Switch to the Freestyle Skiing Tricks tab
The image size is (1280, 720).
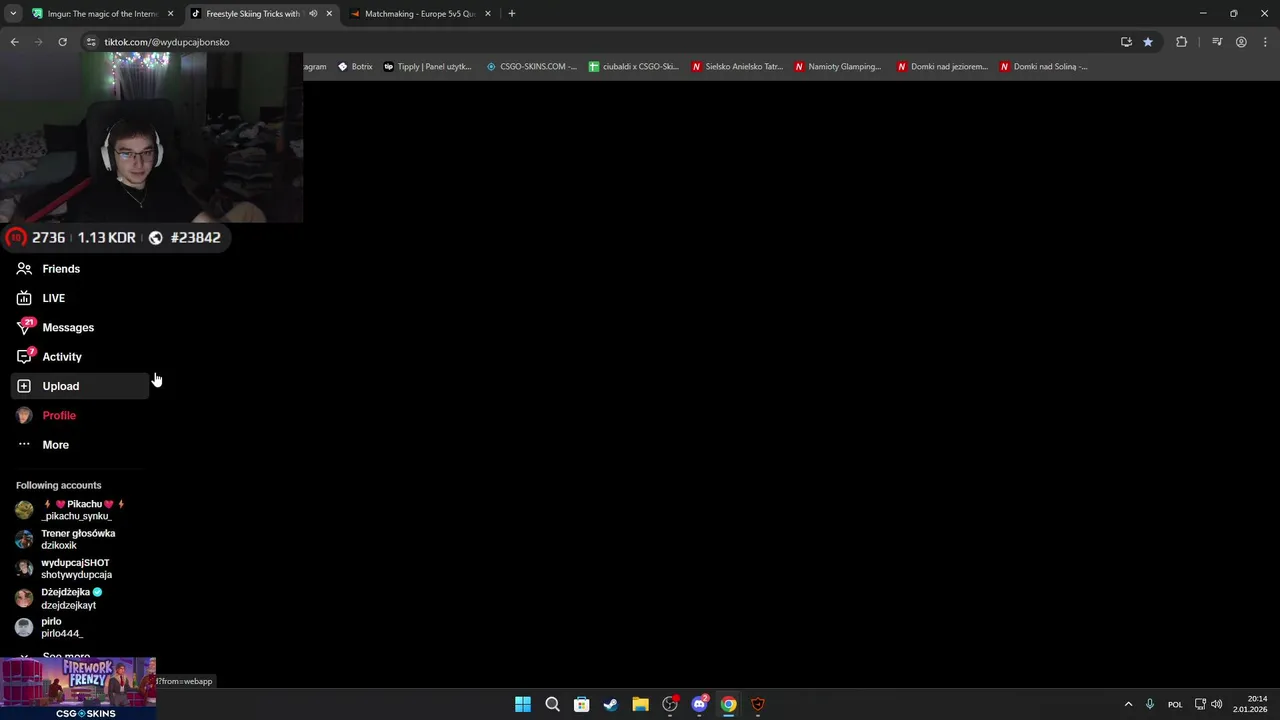pyautogui.click(x=253, y=14)
